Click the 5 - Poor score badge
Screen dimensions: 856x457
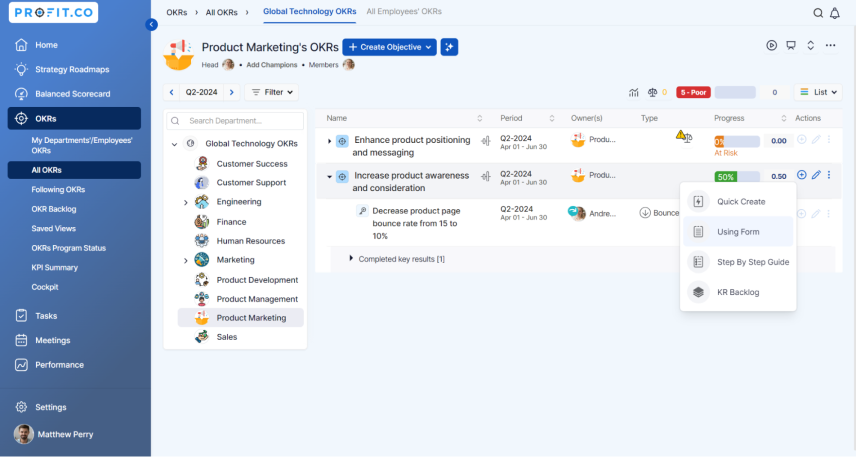(x=693, y=92)
